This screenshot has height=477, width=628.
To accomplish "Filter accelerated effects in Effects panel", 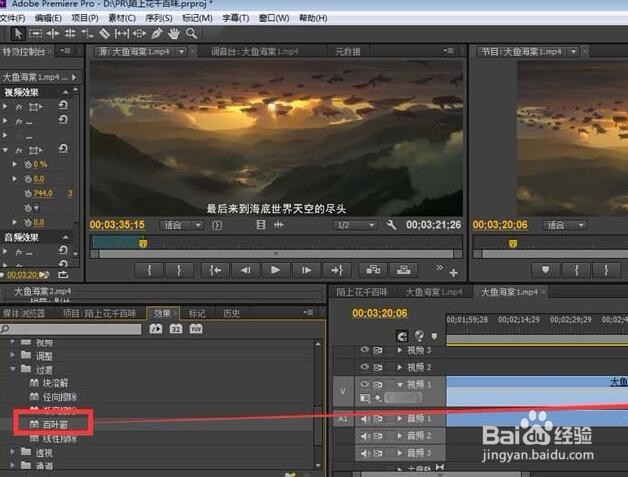I will coord(156,329).
